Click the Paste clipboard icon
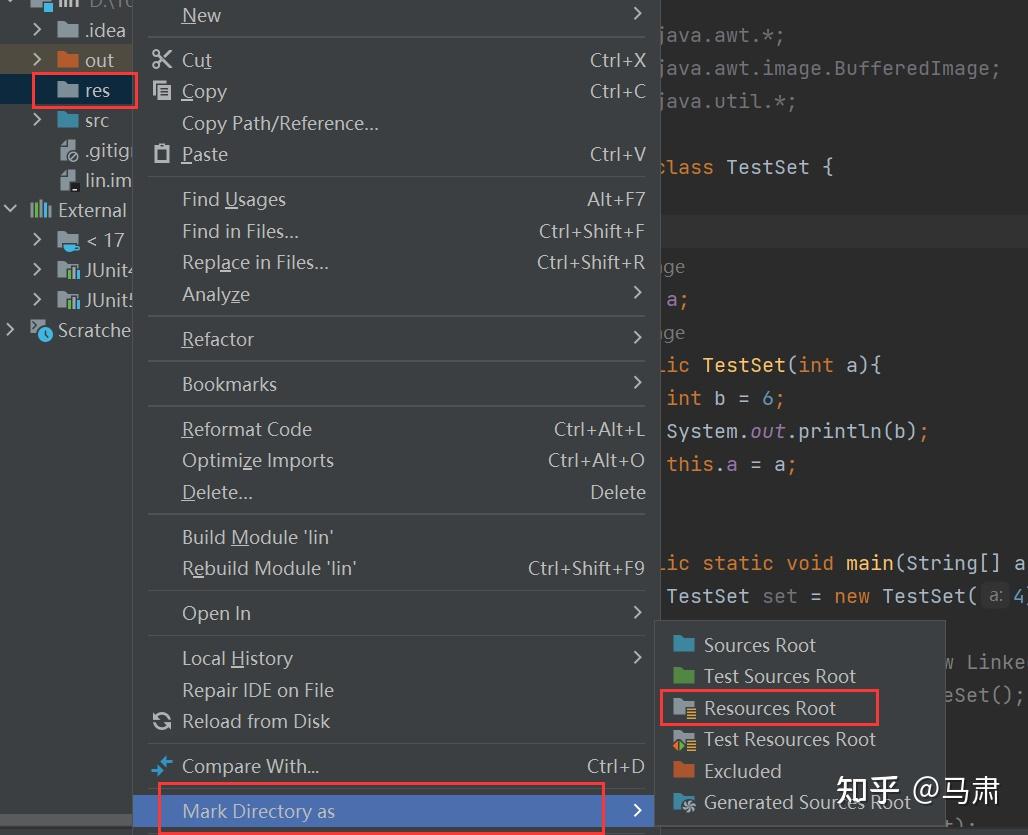This screenshot has height=835, width=1028. tap(161, 154)
